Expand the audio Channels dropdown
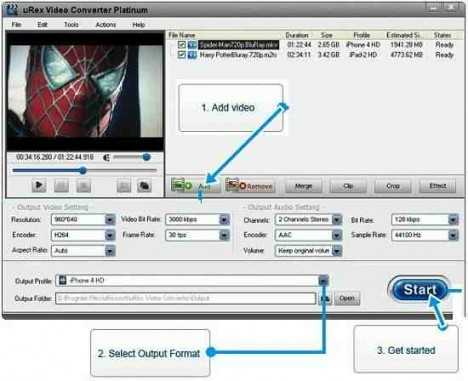 point(337,220)
